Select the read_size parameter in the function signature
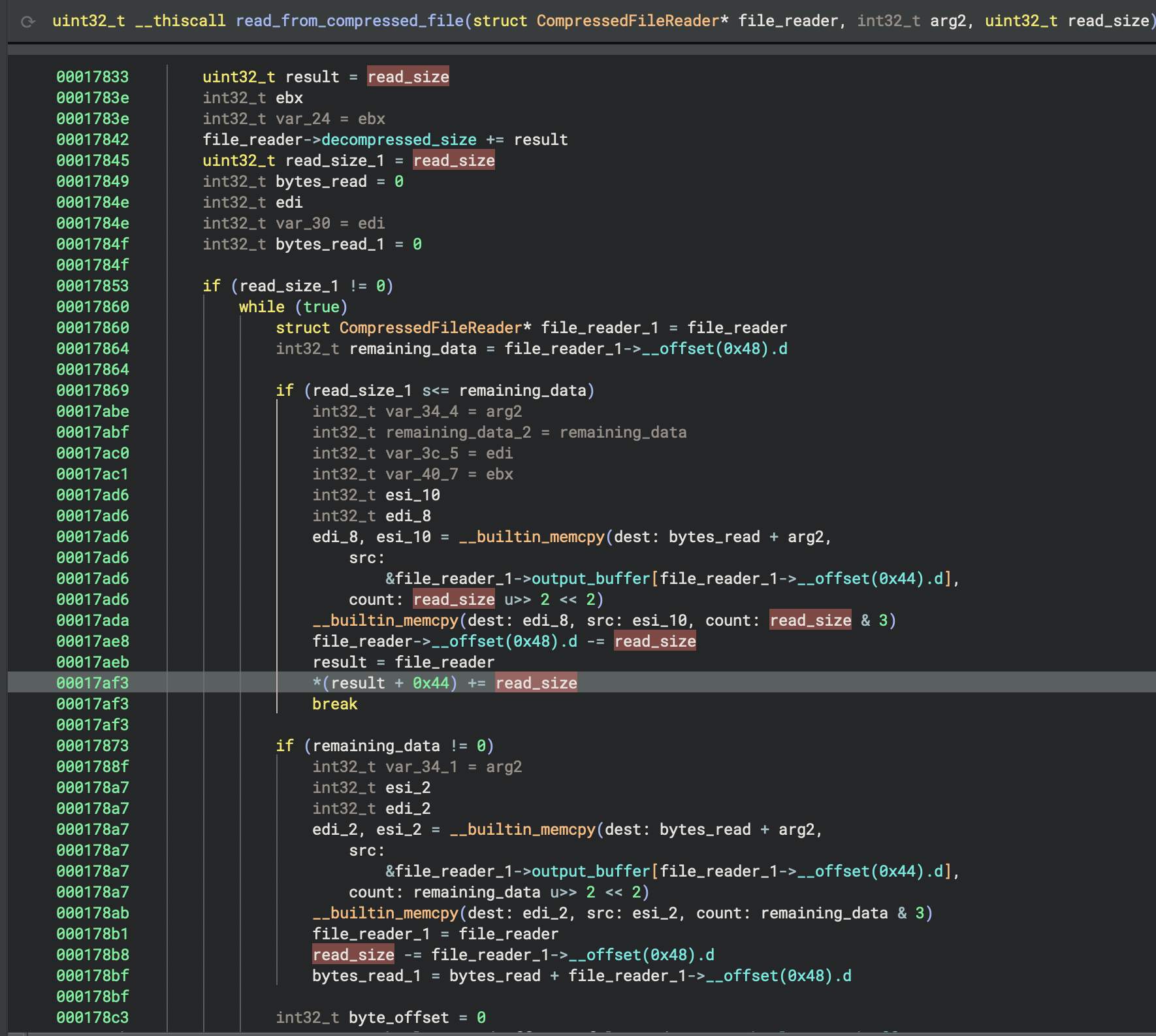The width and height of the screenshot is (1156, 1036). coord(1106,20)
